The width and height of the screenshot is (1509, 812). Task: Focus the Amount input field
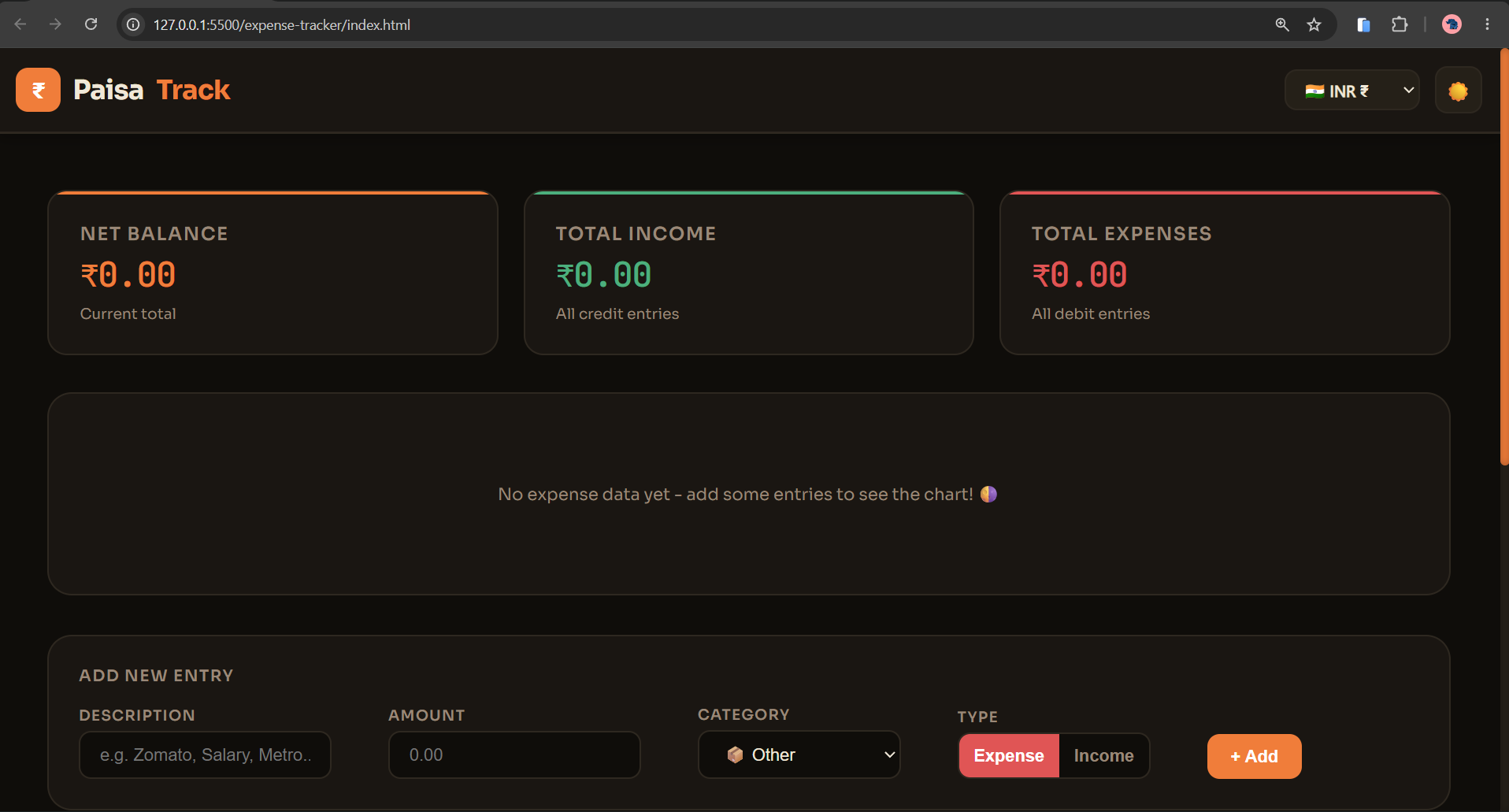(x=514, y=755)
